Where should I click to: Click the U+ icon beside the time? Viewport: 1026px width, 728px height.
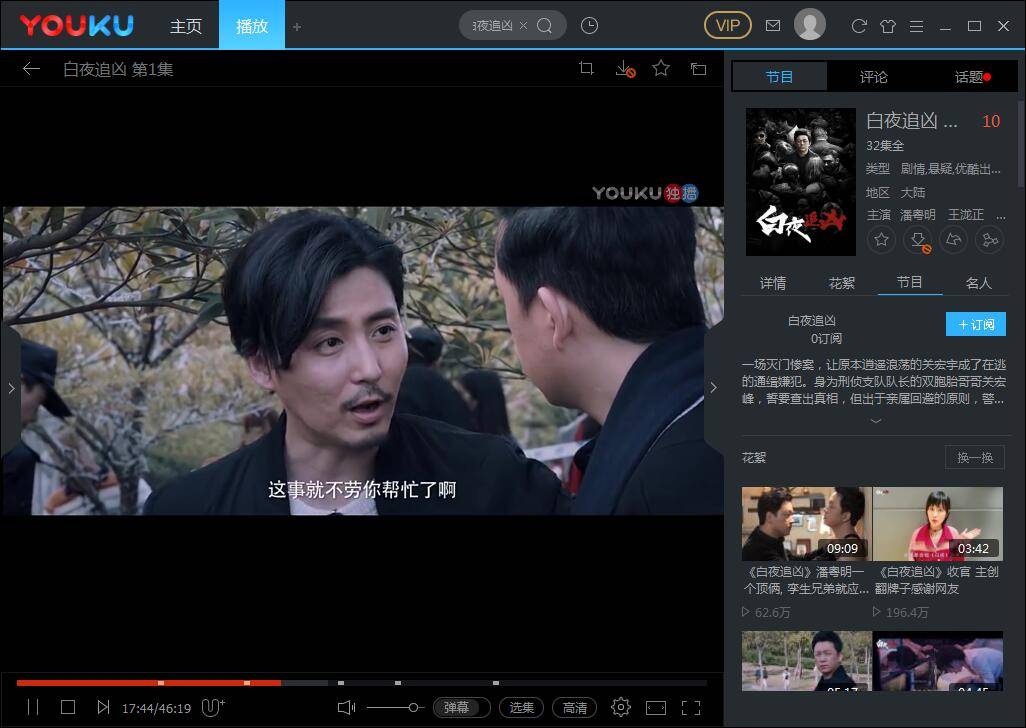[213, 707]
